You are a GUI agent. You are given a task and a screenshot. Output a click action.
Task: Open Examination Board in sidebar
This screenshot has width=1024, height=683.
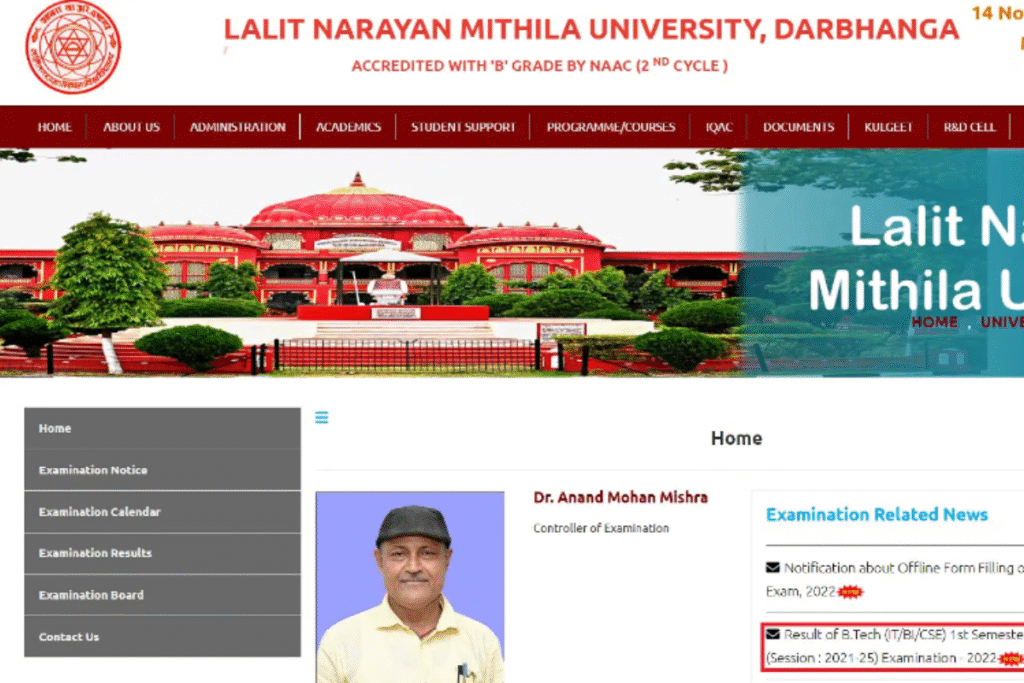coord(163,595)
